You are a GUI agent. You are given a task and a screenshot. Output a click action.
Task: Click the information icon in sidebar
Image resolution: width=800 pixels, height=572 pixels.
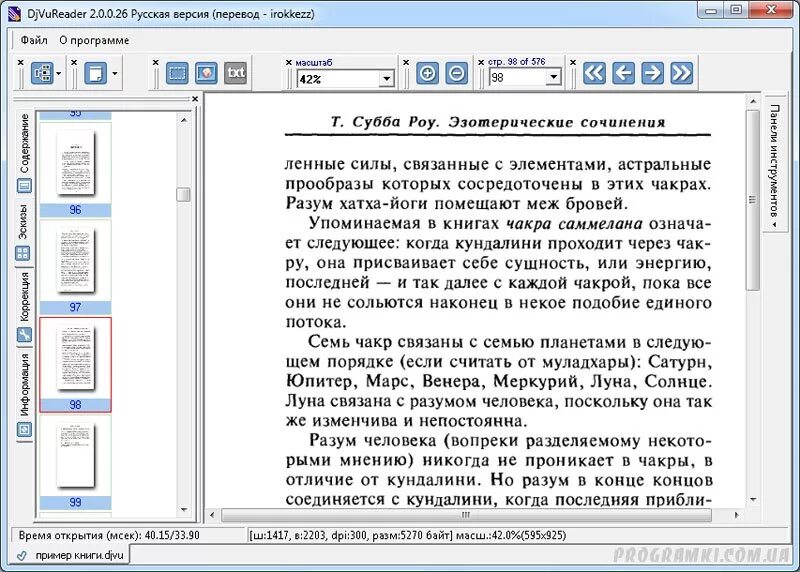pyautogui.click(x=24, y=430)
